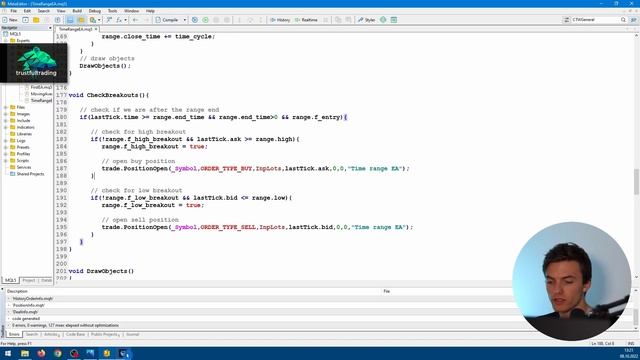Open the Tools menu
This screenshot has height=360, width=640.
[x=112, y=11]
